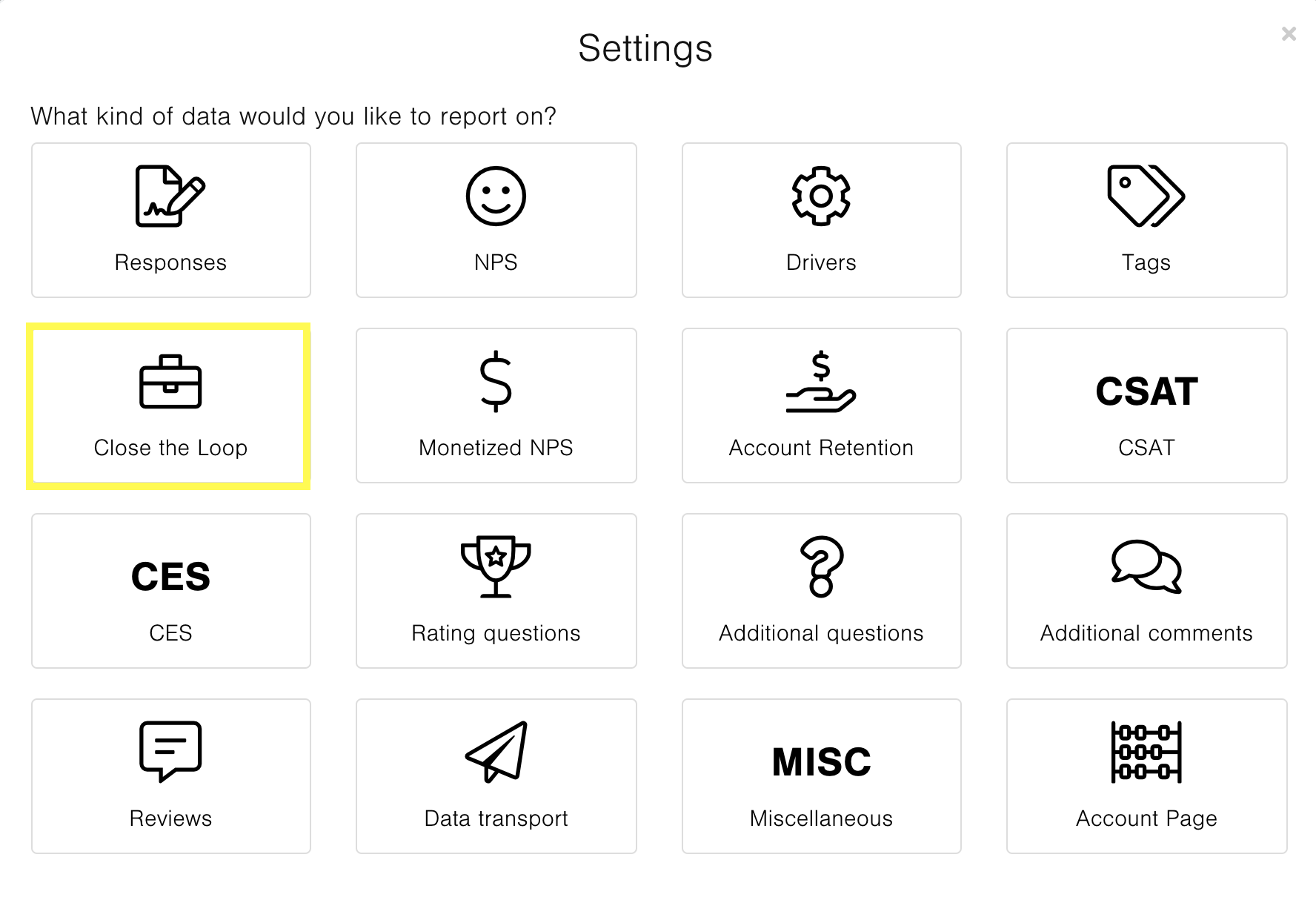Click the NPS smiley face icon
This screenshot has height=903, width=1316.
pos(495,196)
